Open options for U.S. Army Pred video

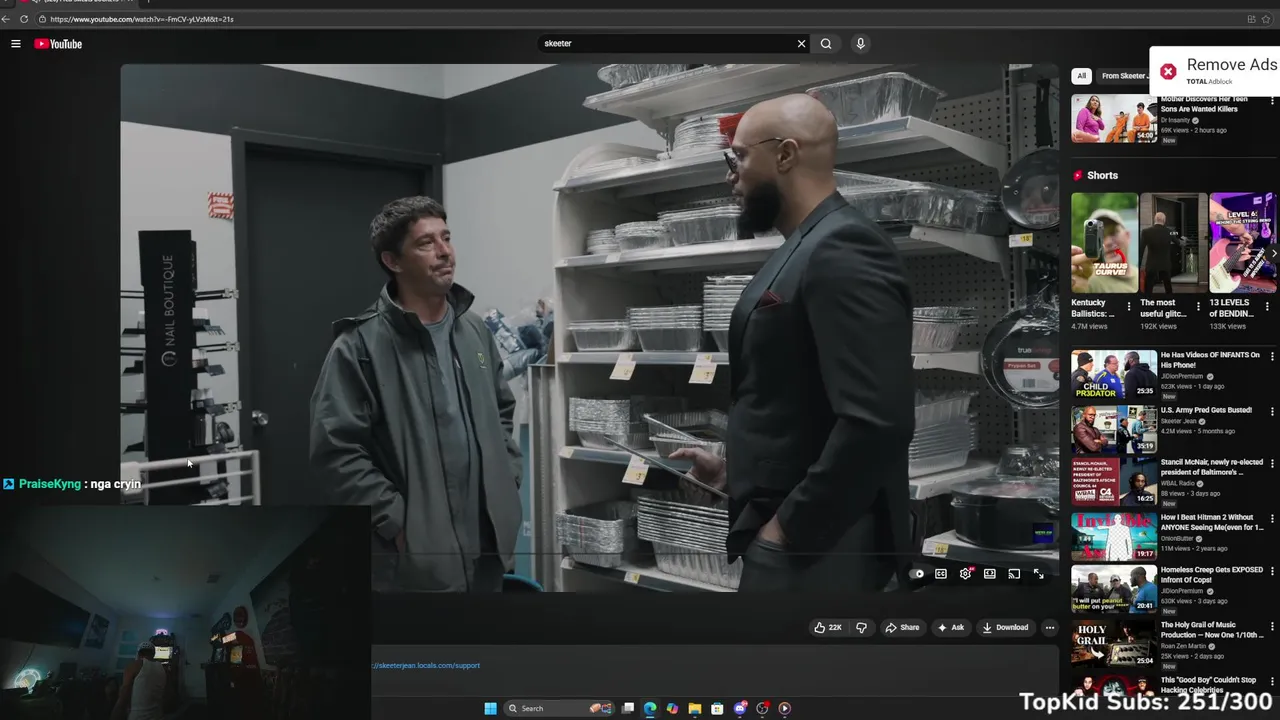click(1272, 411)
